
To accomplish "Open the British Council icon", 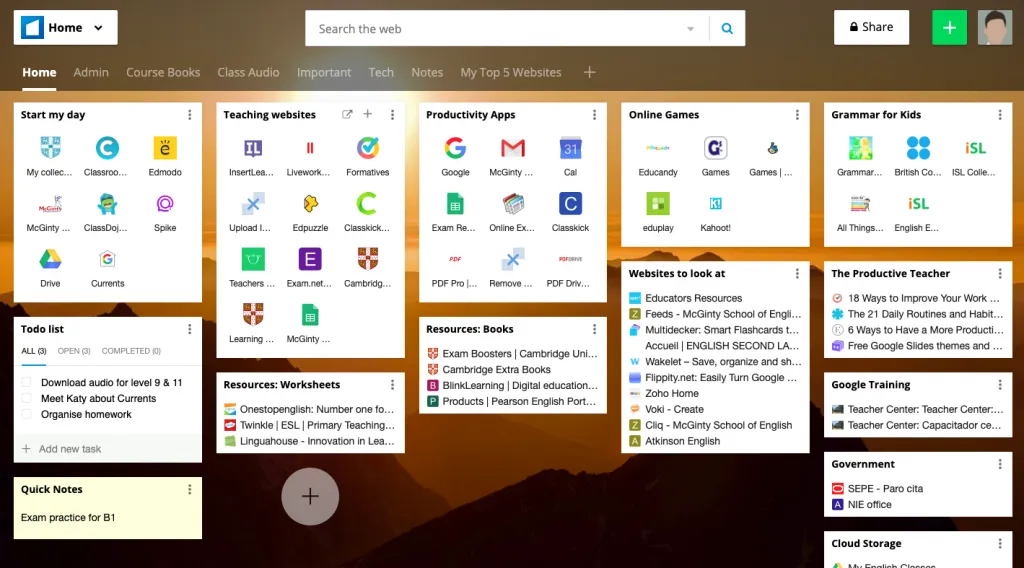I will (918, 148).
